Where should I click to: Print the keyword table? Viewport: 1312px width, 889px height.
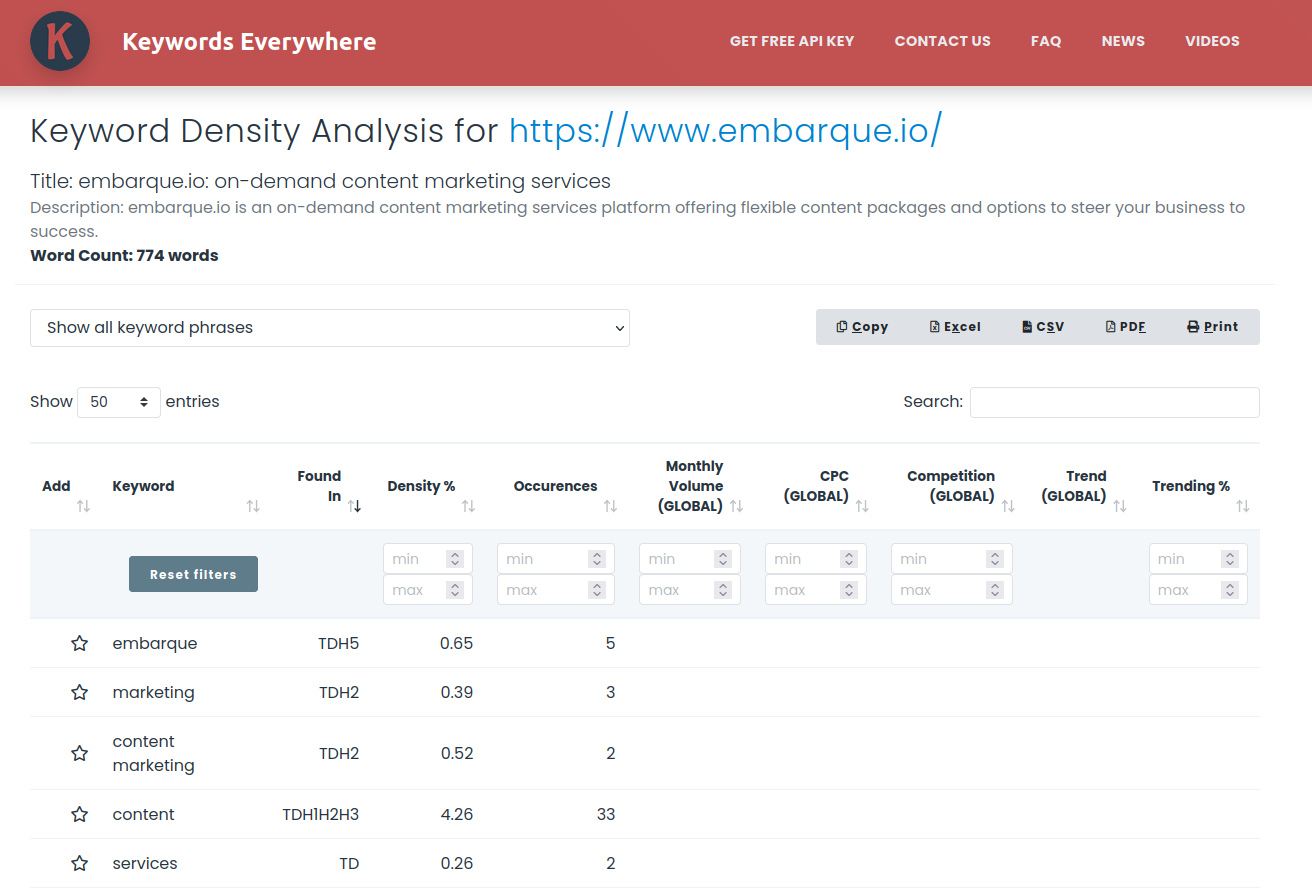[1212, 327]
